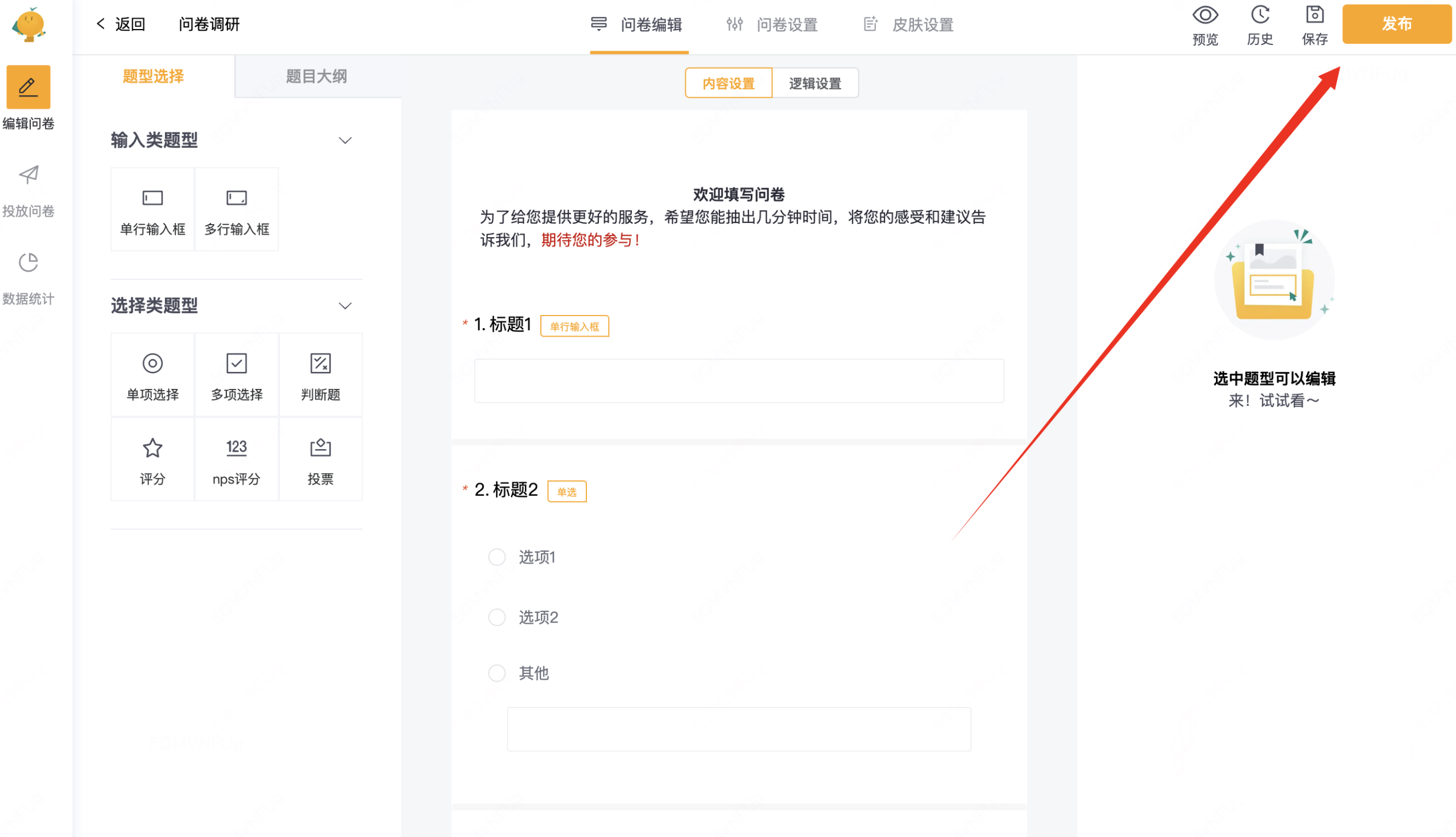The height and width of the screenshot is (837, 1456).
Task: Click the 标题1 answer input field
Action: [739, 381]
